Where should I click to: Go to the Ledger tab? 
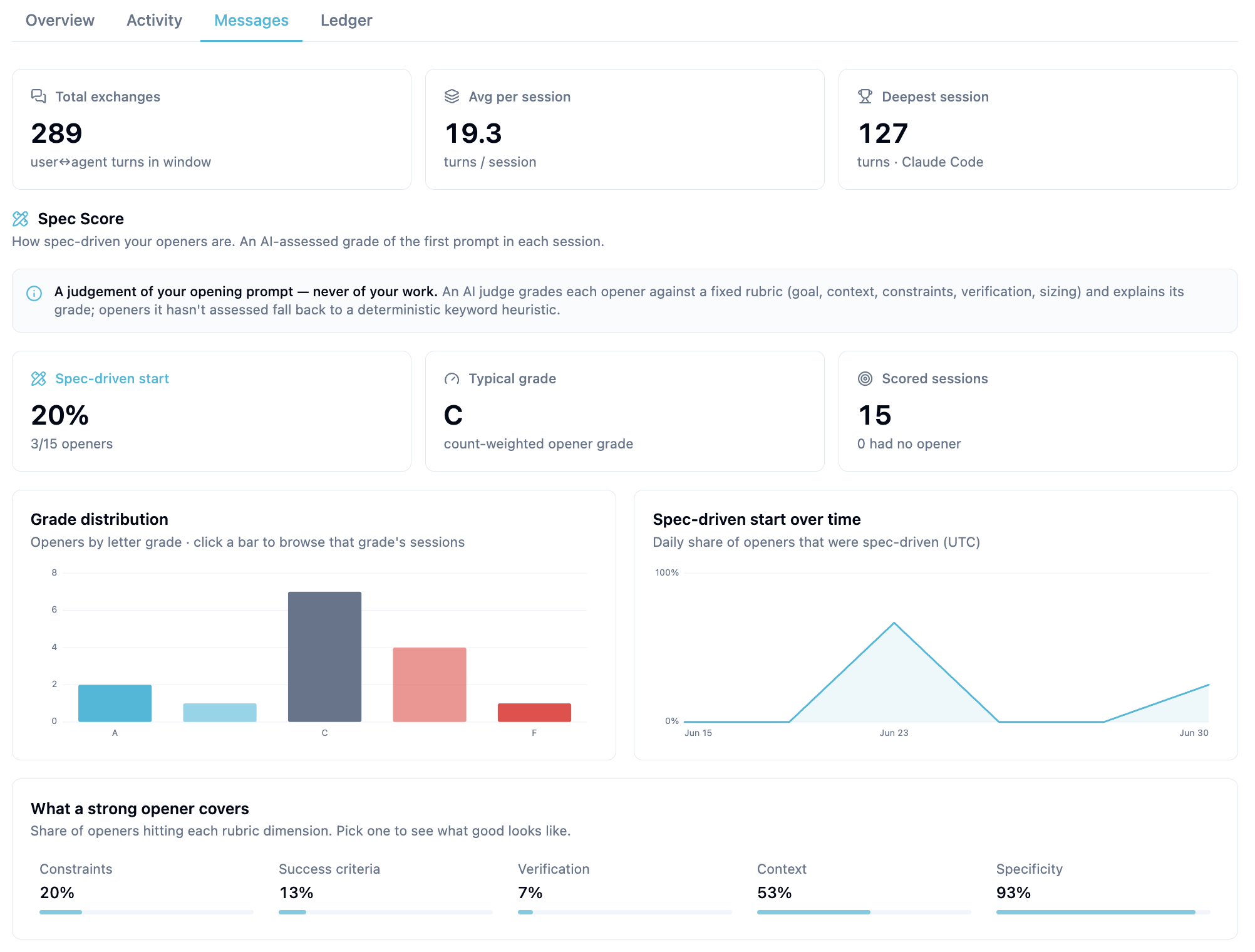(x=346, y=21)
